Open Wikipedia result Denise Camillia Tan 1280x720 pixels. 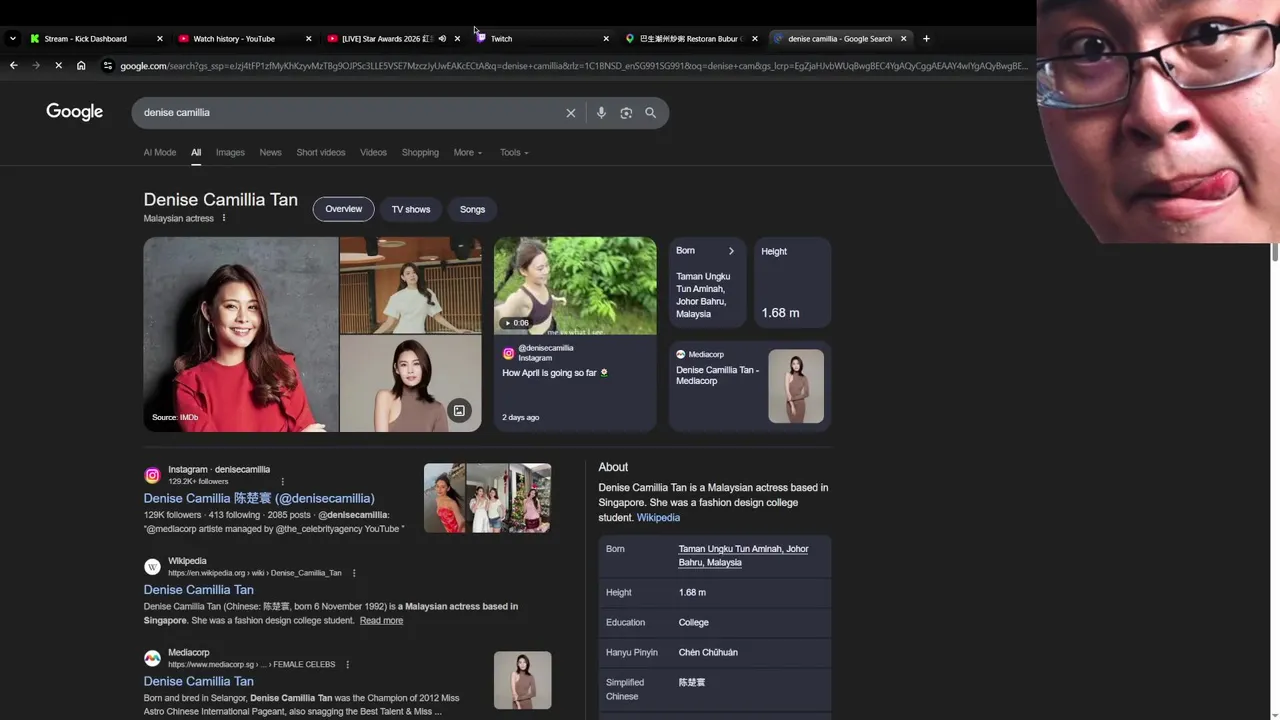coord(198,590)
